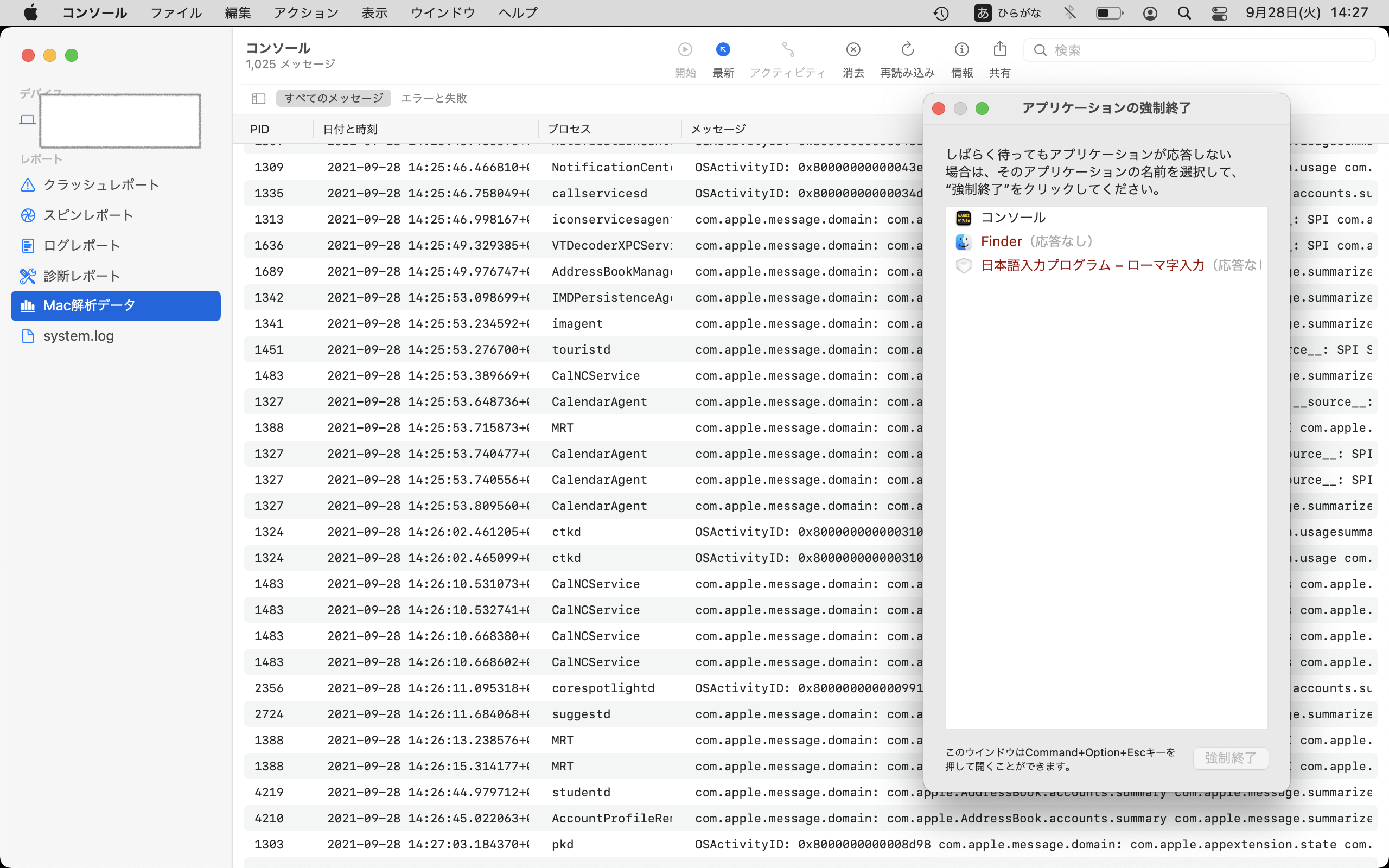Open クラッシュレポート in the sidebar
The height and width of the screenshot is (868, 1389).
(x=101, y=185)
